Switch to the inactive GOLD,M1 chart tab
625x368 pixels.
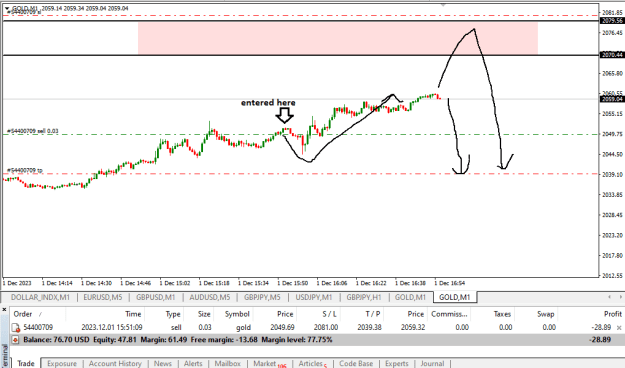click(410, 297)
